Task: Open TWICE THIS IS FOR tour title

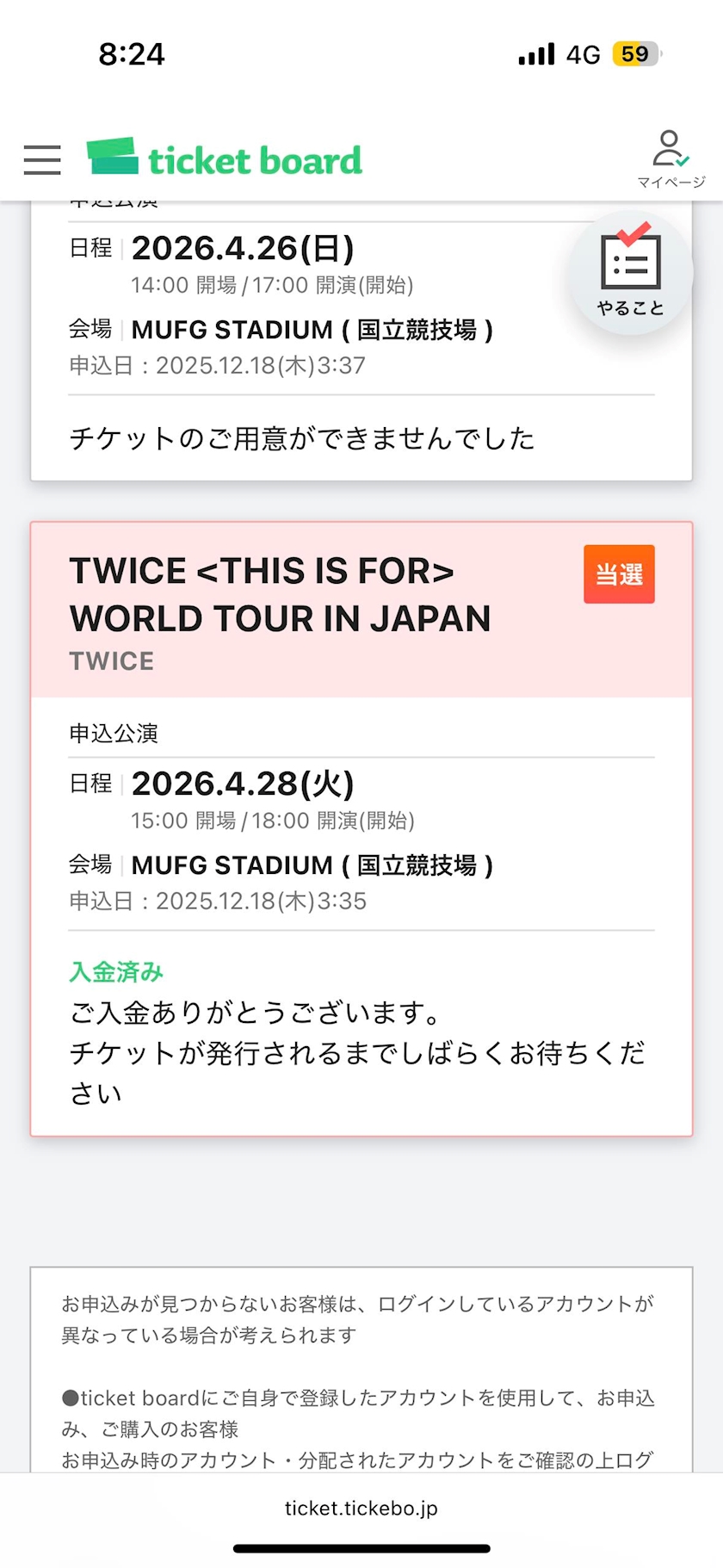Action: [280, 594]
